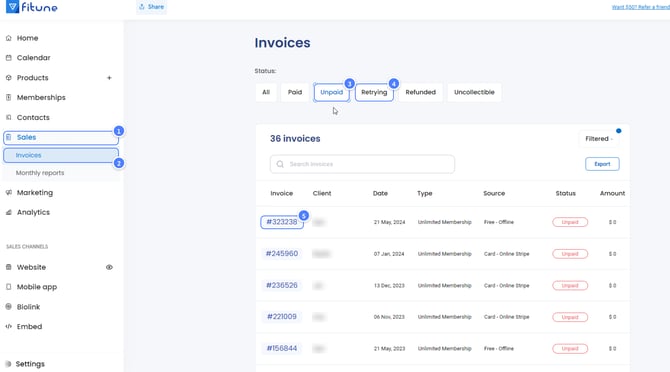Click Unpaid badge on invoice #156844 row
Image resolution: width=670 pixels, height=372 pixels.
point(570,349)
